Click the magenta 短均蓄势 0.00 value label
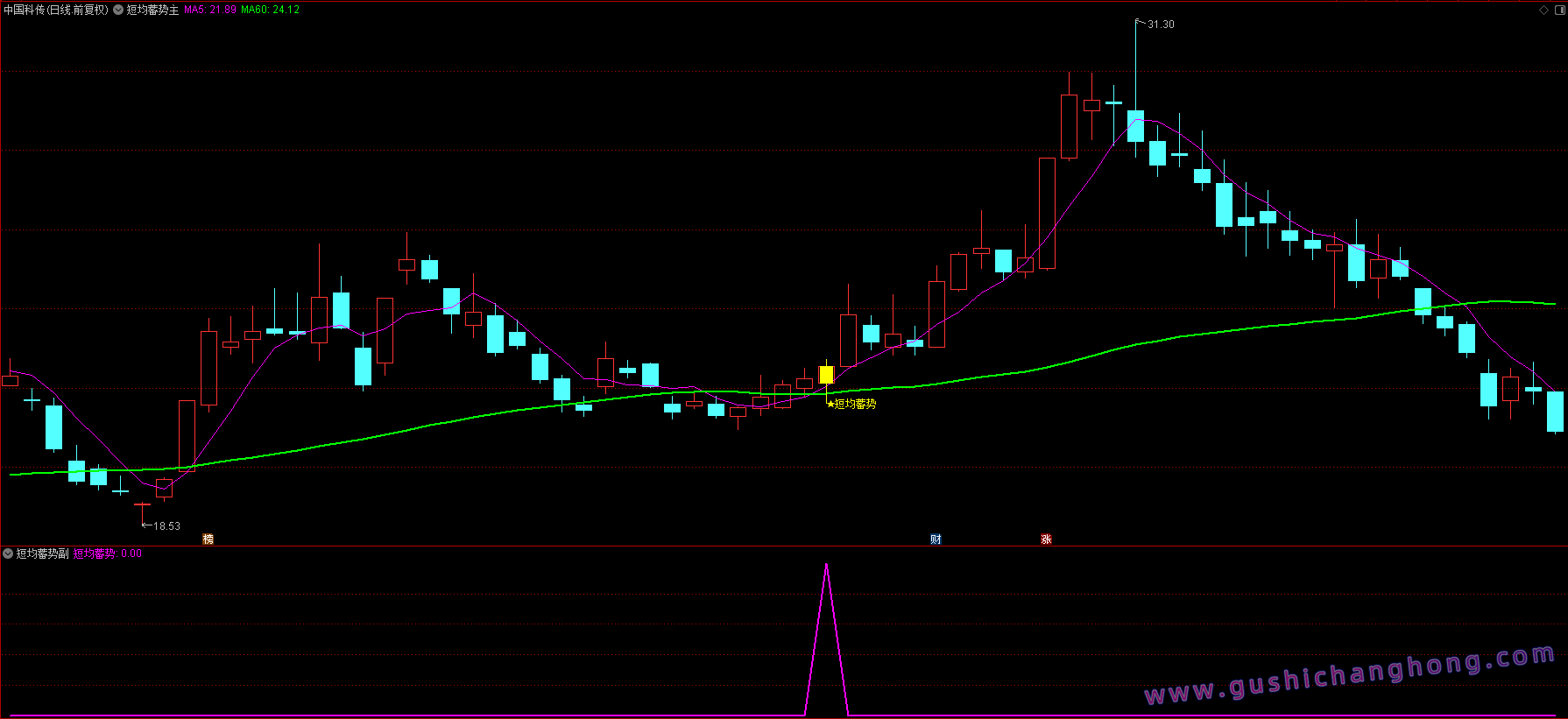This screenshot has height=719, width=1568. [x=107, y=553]
